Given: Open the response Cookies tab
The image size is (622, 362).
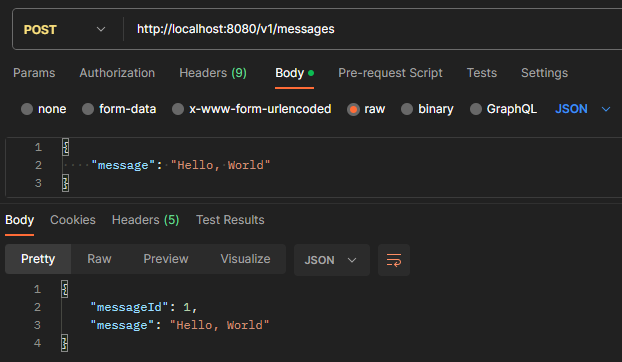Looking at the screenshot, I should pyautogui.click(x=73, y=220).
